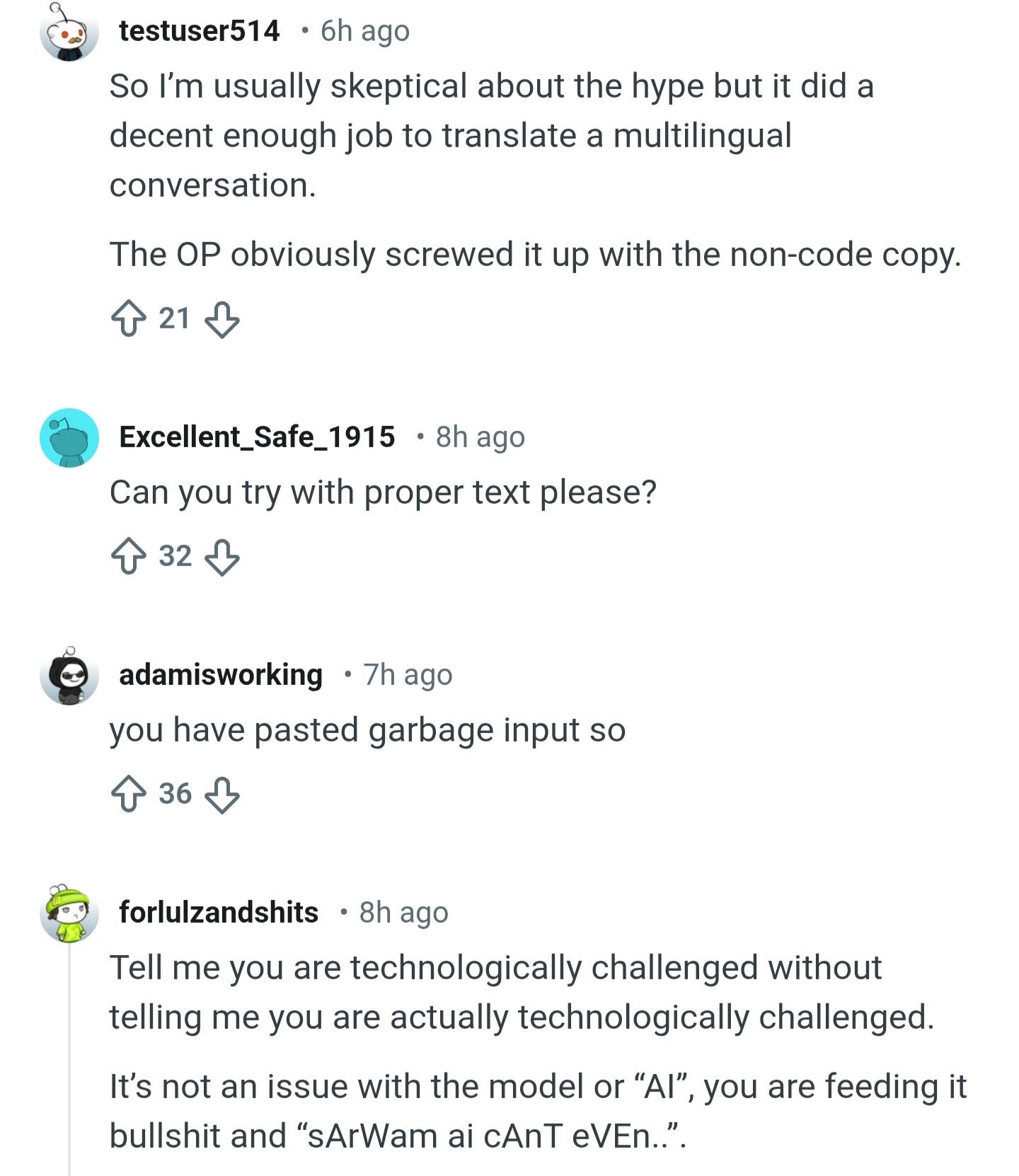Visit testuser514 username link
This screenshot has height=1176, width=1019.
pyautogui.click(x=199, y=31)
